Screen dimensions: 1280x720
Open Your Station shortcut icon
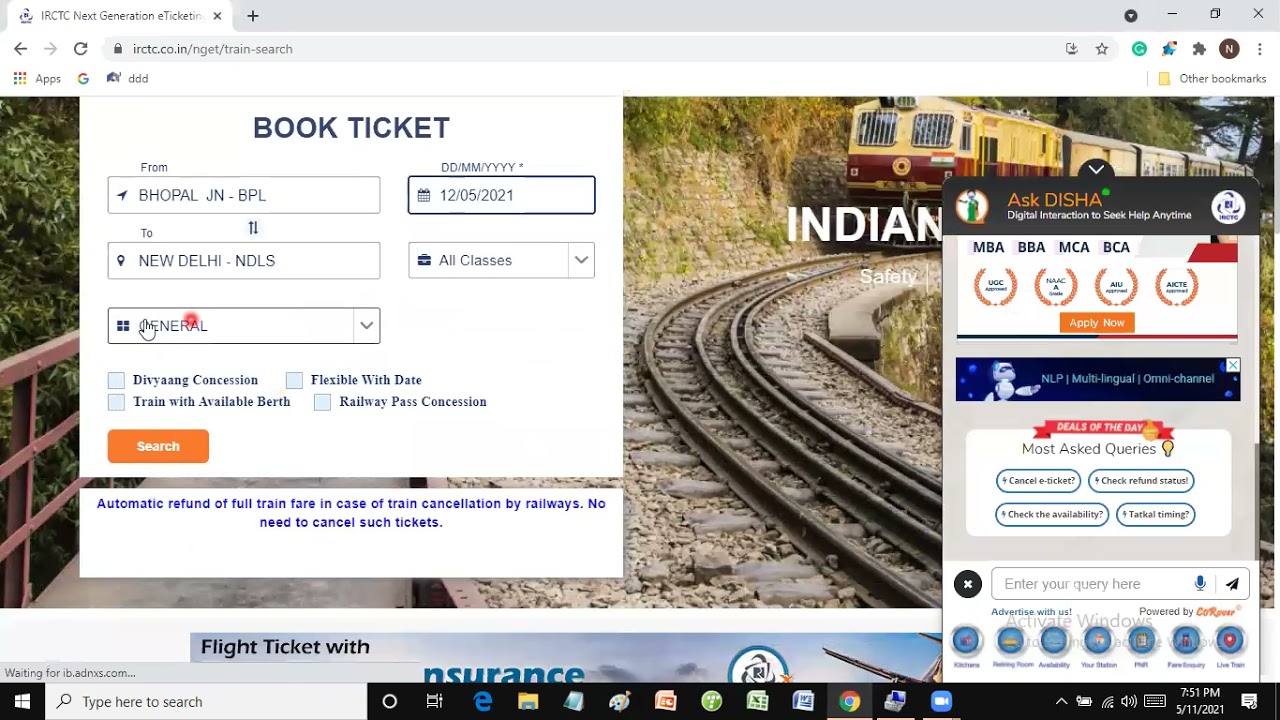[x=1098, y=641]
